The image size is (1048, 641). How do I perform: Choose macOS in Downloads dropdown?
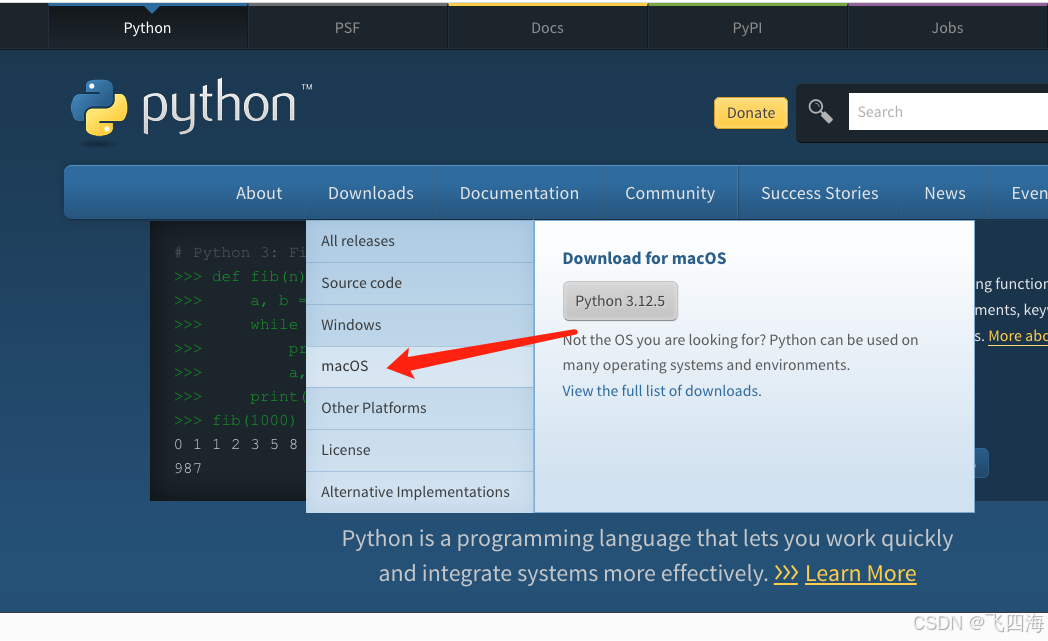420,366
